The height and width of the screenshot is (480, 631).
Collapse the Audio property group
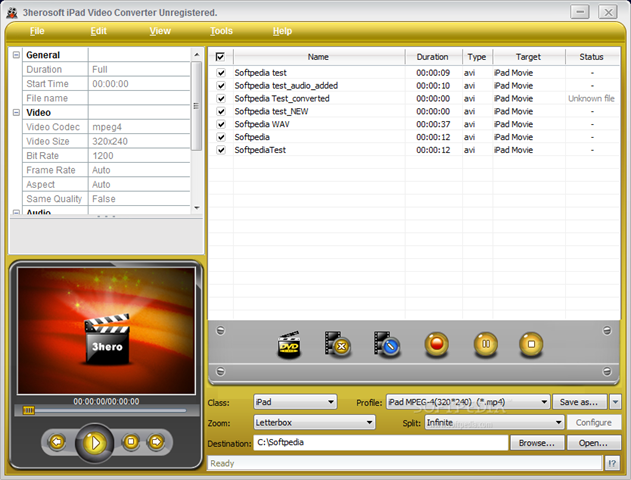16,212
